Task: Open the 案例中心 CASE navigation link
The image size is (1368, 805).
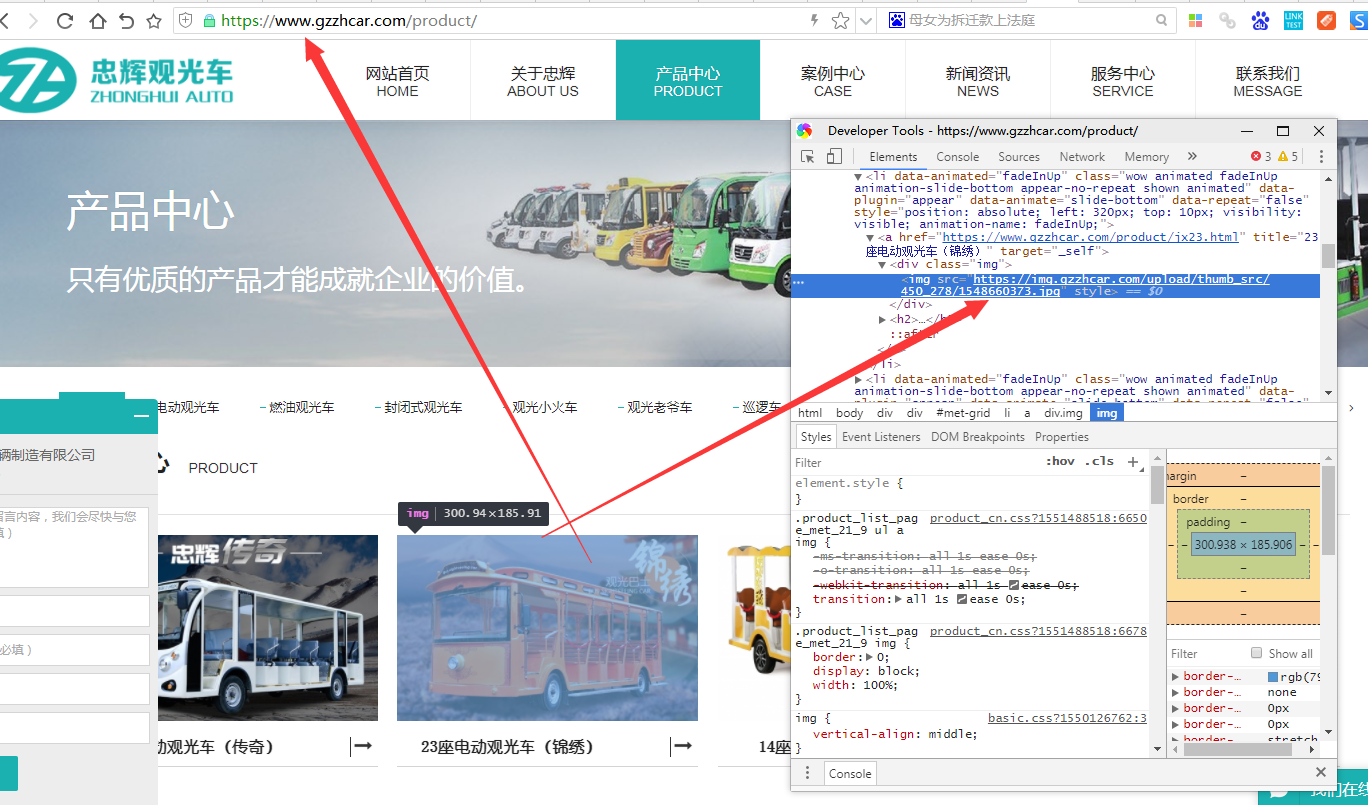Action: pos(832,81)
